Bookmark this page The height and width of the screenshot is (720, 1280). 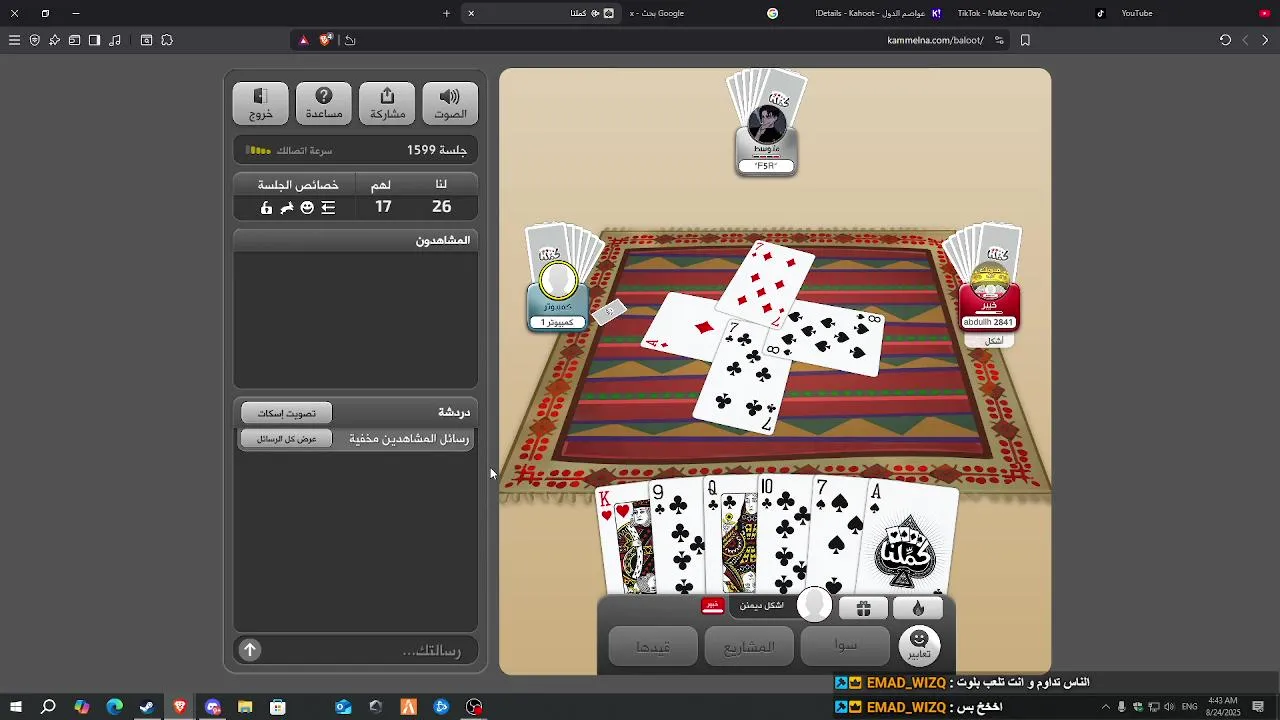pos(1025,40)
